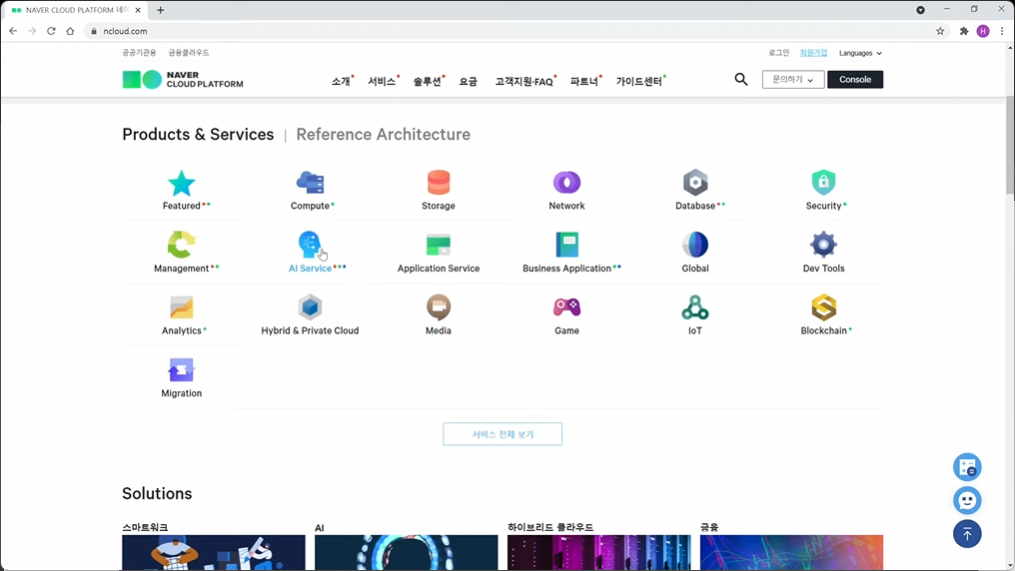Select the Application Service icon
Image resolution: width=1015 pixels, height=571 pixels.
[x=438, y=245]
